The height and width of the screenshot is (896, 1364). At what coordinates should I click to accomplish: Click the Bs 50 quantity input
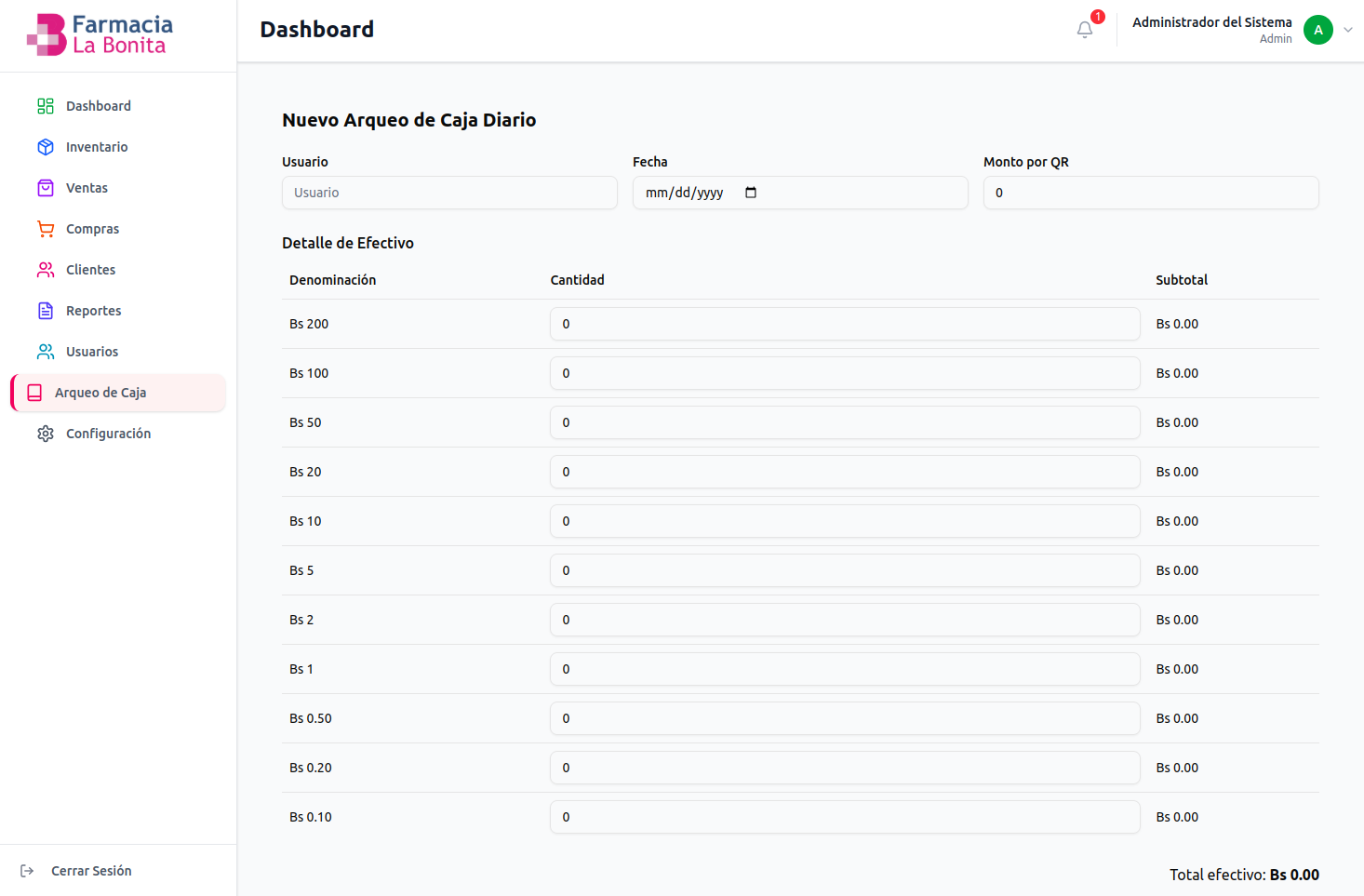tap(844, 422)
